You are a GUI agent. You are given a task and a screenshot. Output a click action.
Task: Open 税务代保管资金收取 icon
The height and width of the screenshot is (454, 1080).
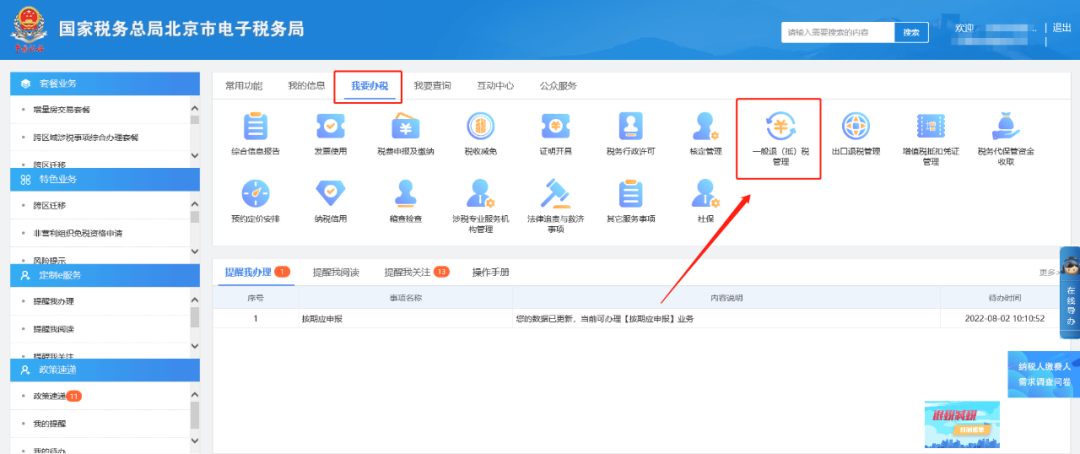[x=1006, y=127]
